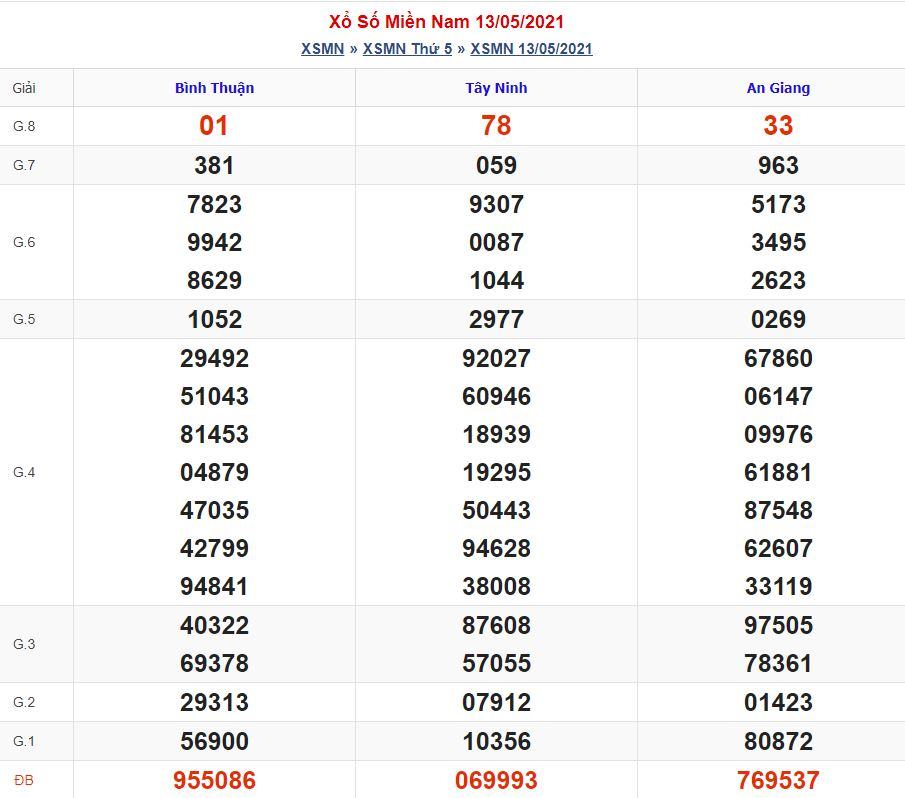Click the G.4 number 04879
The image size is (905, 798).
pos(214,473)
